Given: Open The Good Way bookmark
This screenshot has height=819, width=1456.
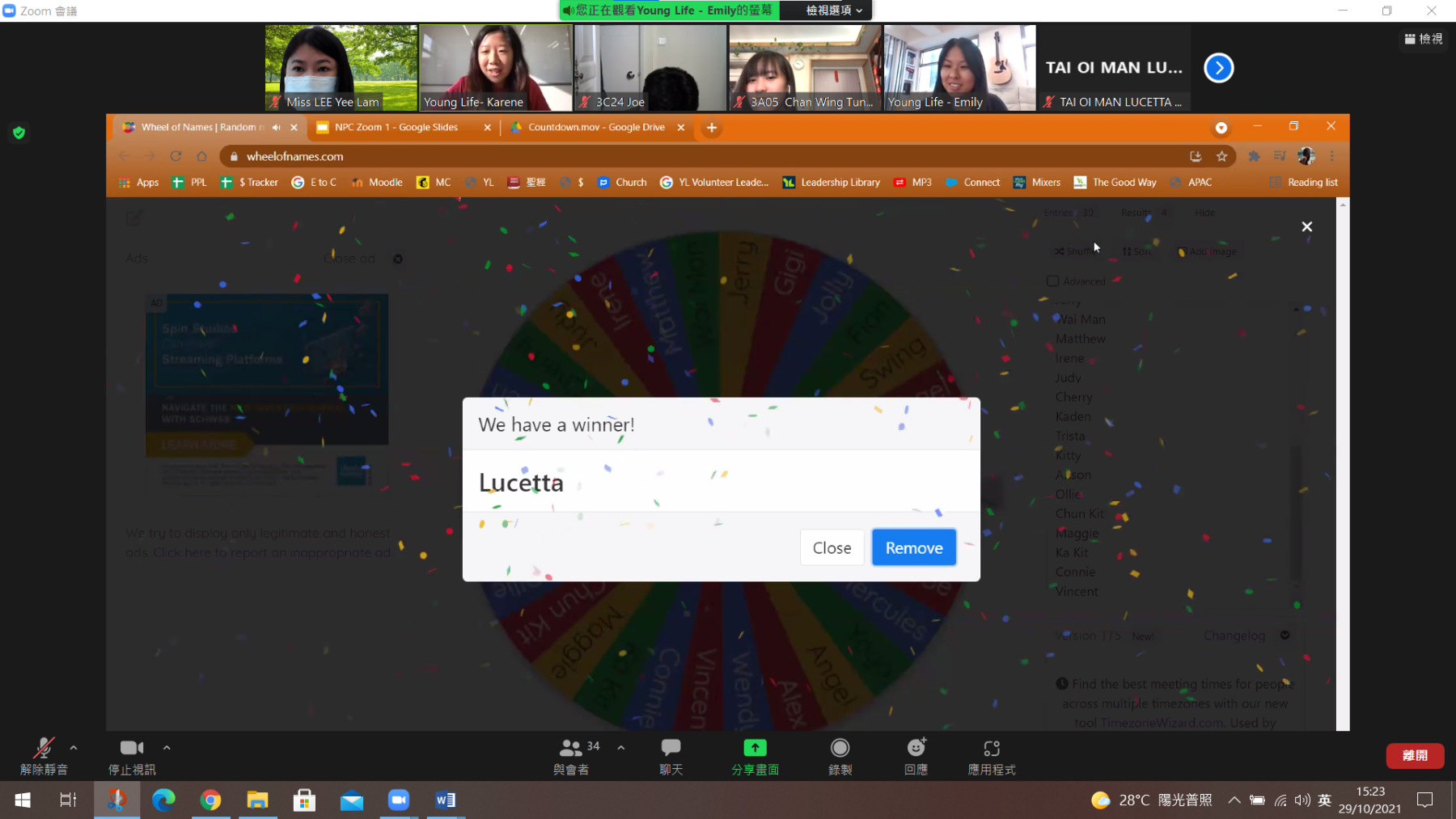Looking at the screenshot, I should 1115,183.
